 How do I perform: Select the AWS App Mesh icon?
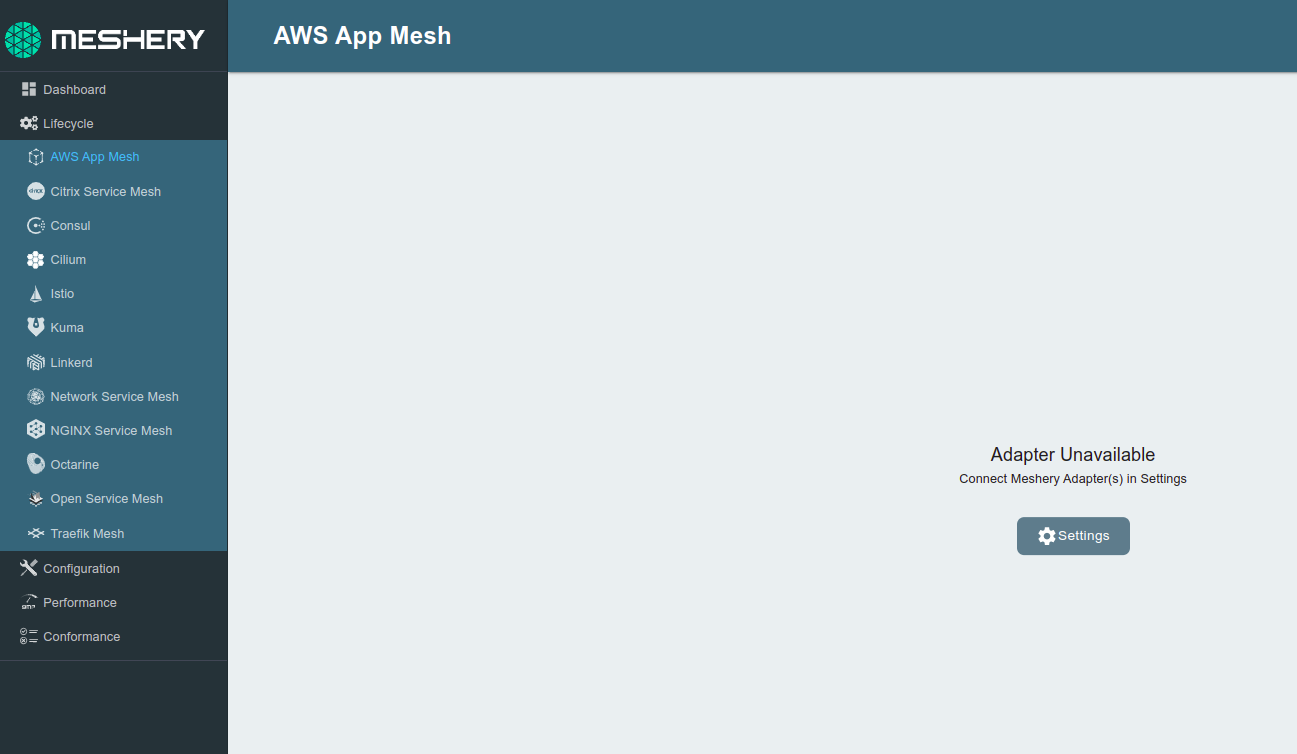(35, 157)
